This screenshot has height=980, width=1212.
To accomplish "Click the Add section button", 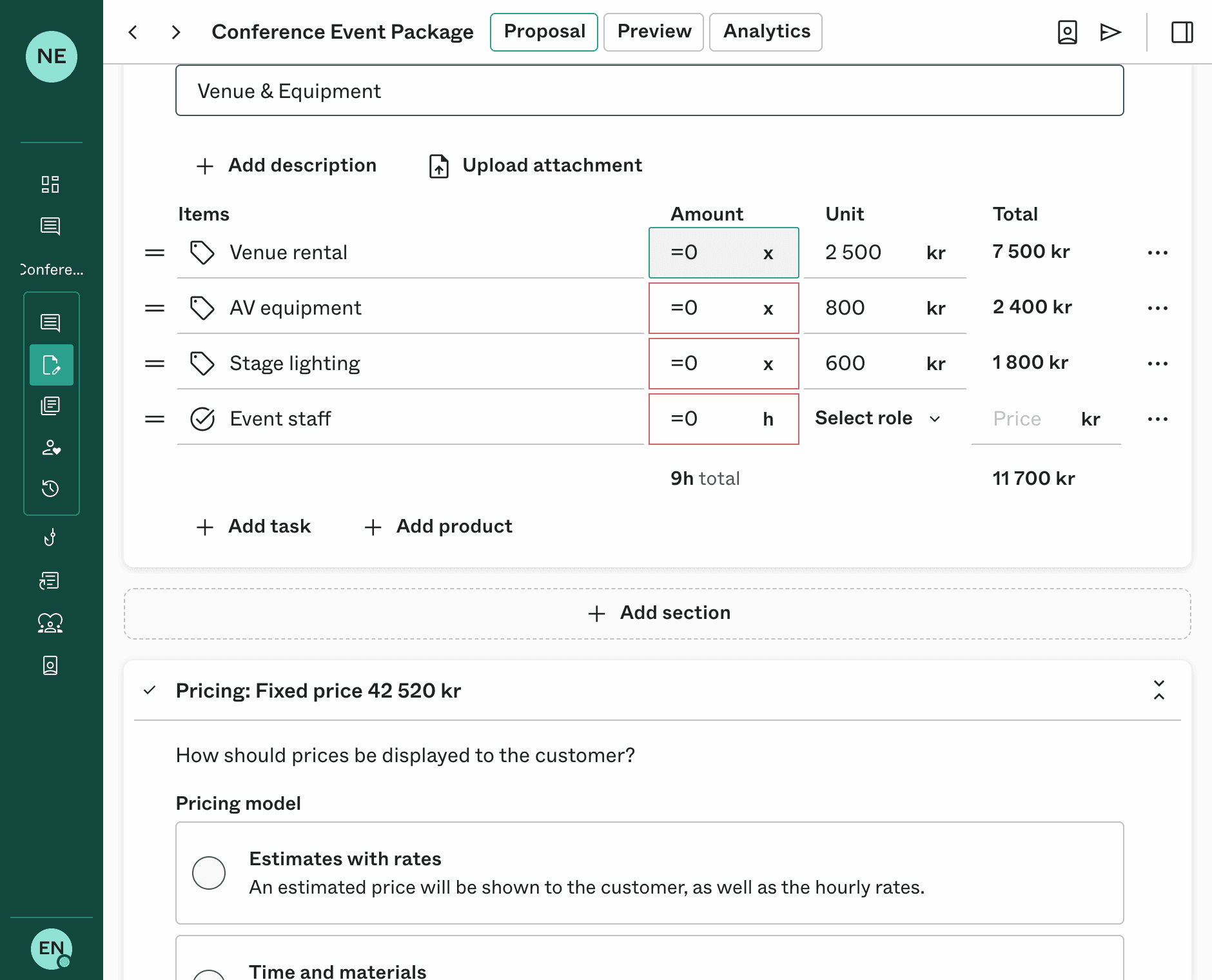I will [x=658, y=613].
